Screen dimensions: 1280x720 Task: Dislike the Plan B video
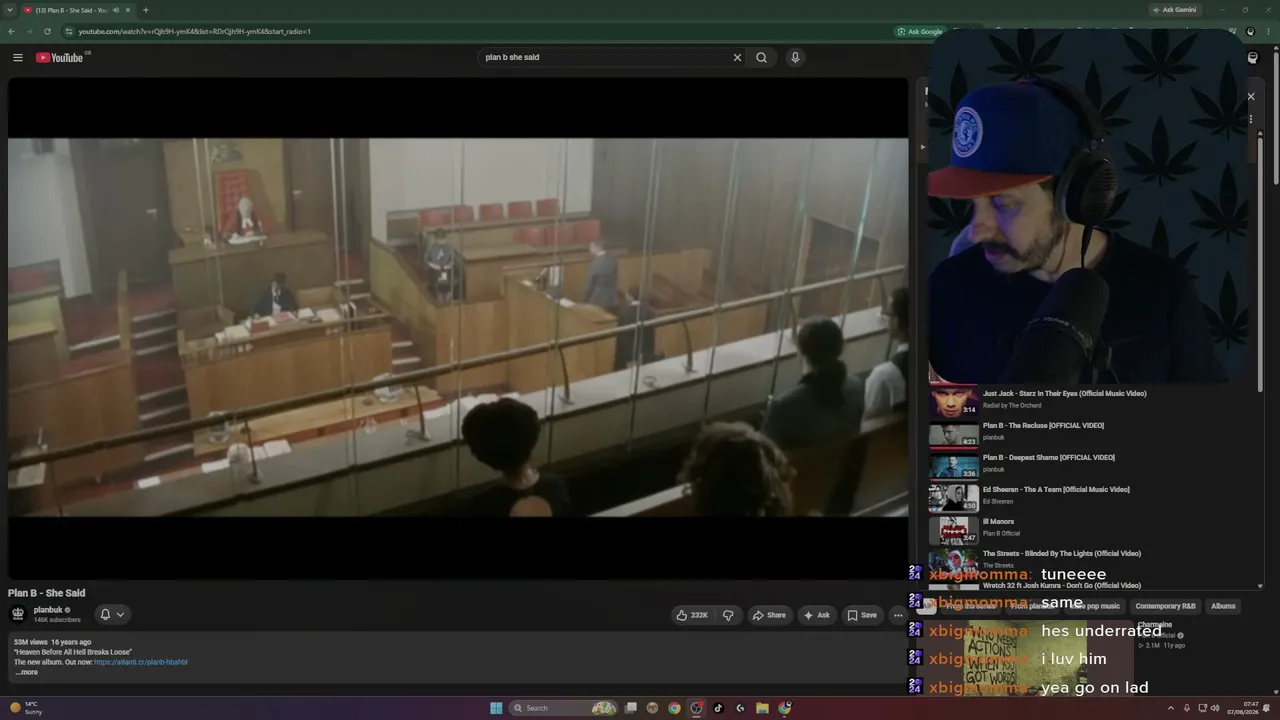pos(728,615)
